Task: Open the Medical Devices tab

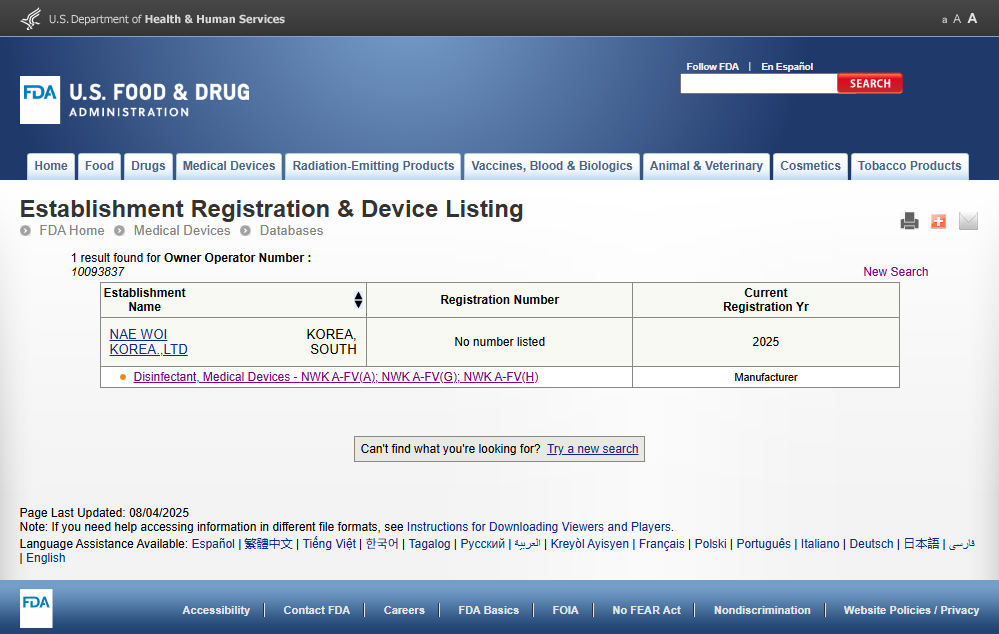Action: click(229, 166)
